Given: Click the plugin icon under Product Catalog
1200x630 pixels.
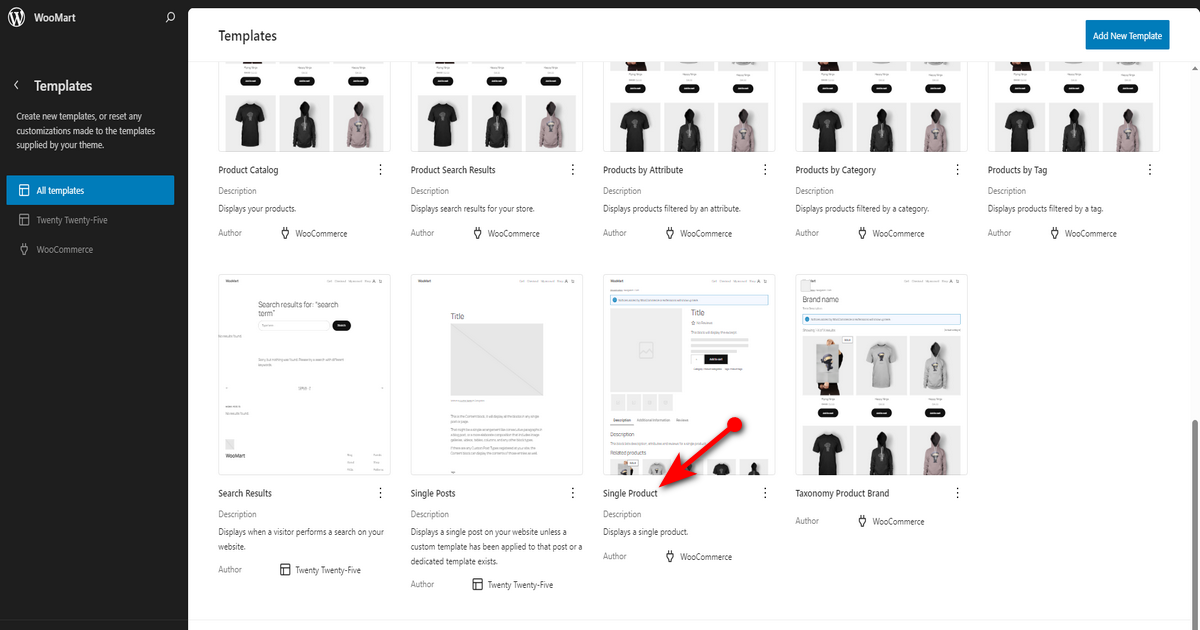Looking at the screenshot, I should 285,233.
